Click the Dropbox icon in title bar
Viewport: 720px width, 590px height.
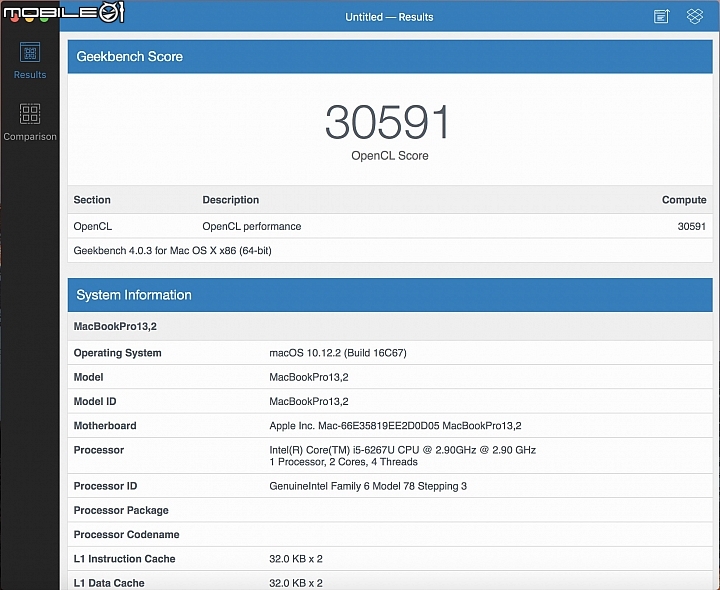[x=695, y=17]
